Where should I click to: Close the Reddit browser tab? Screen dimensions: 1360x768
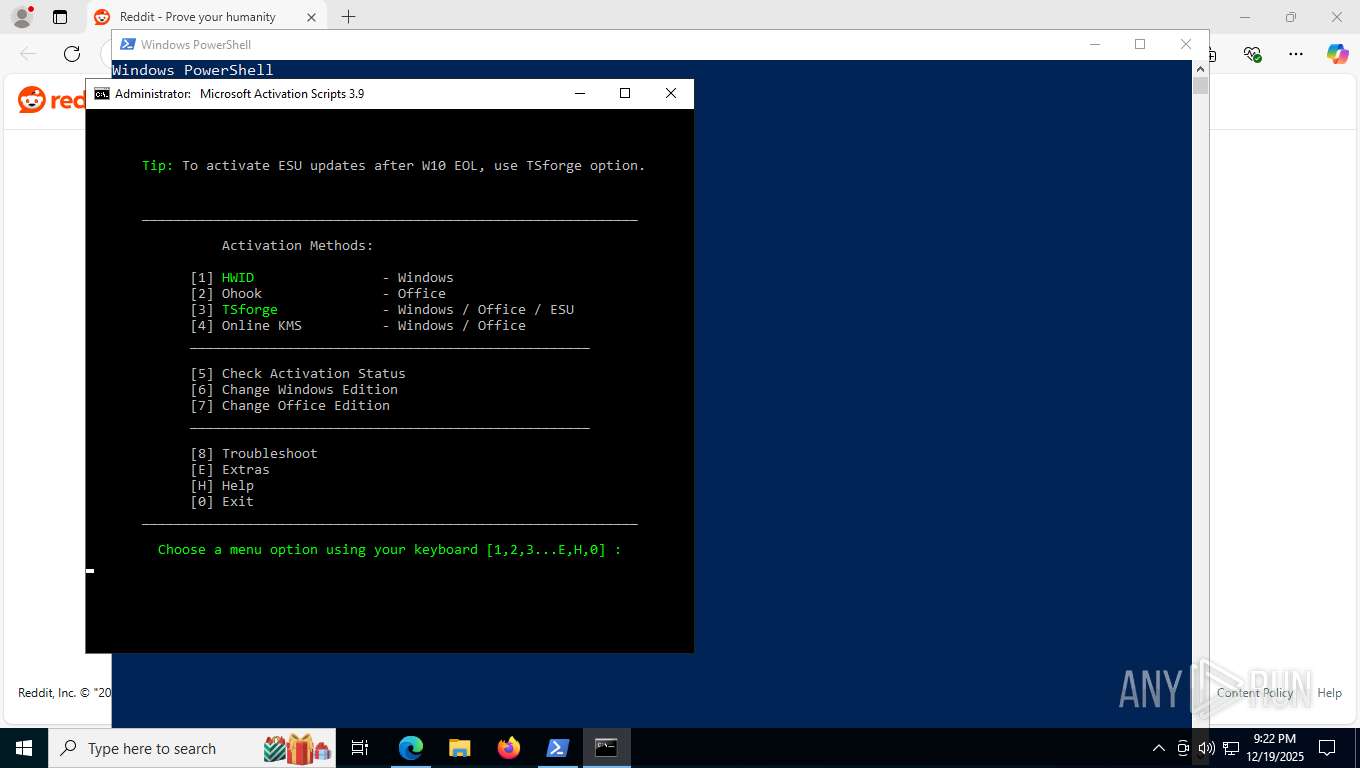click(311, 17)
